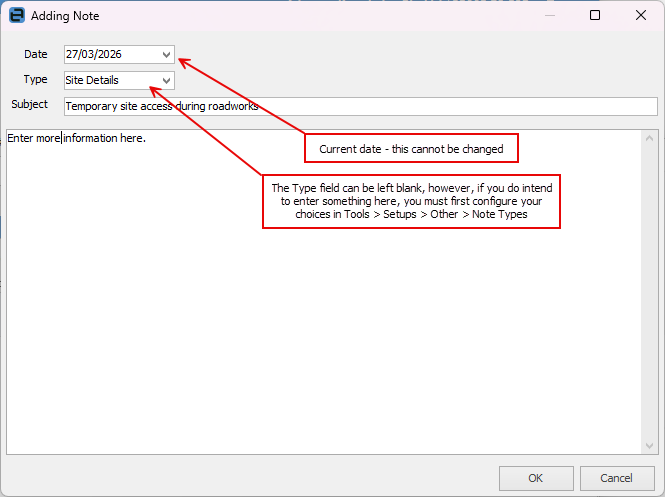Click inside the note body text area
665x497 pixels.
324,292
